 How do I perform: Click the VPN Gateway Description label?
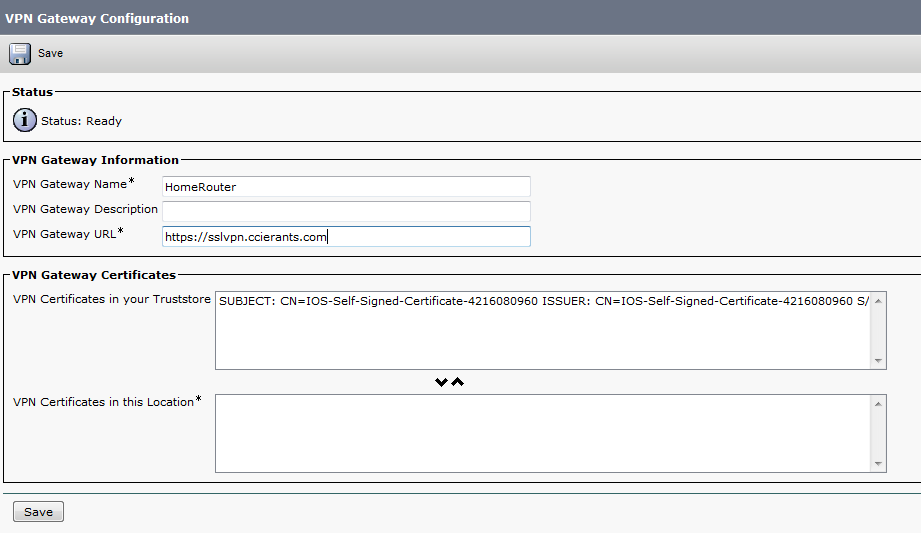pos(85,209)
